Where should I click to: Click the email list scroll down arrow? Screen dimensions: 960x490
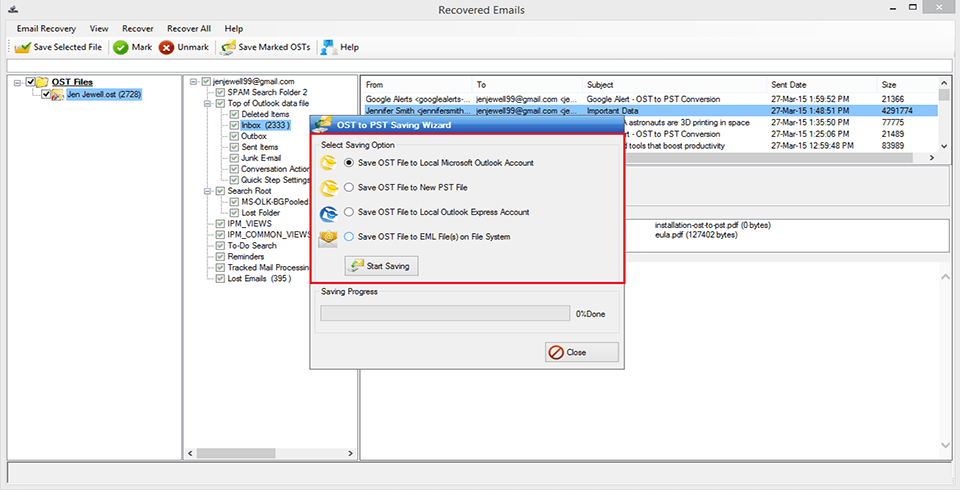(x=943, y=146)
